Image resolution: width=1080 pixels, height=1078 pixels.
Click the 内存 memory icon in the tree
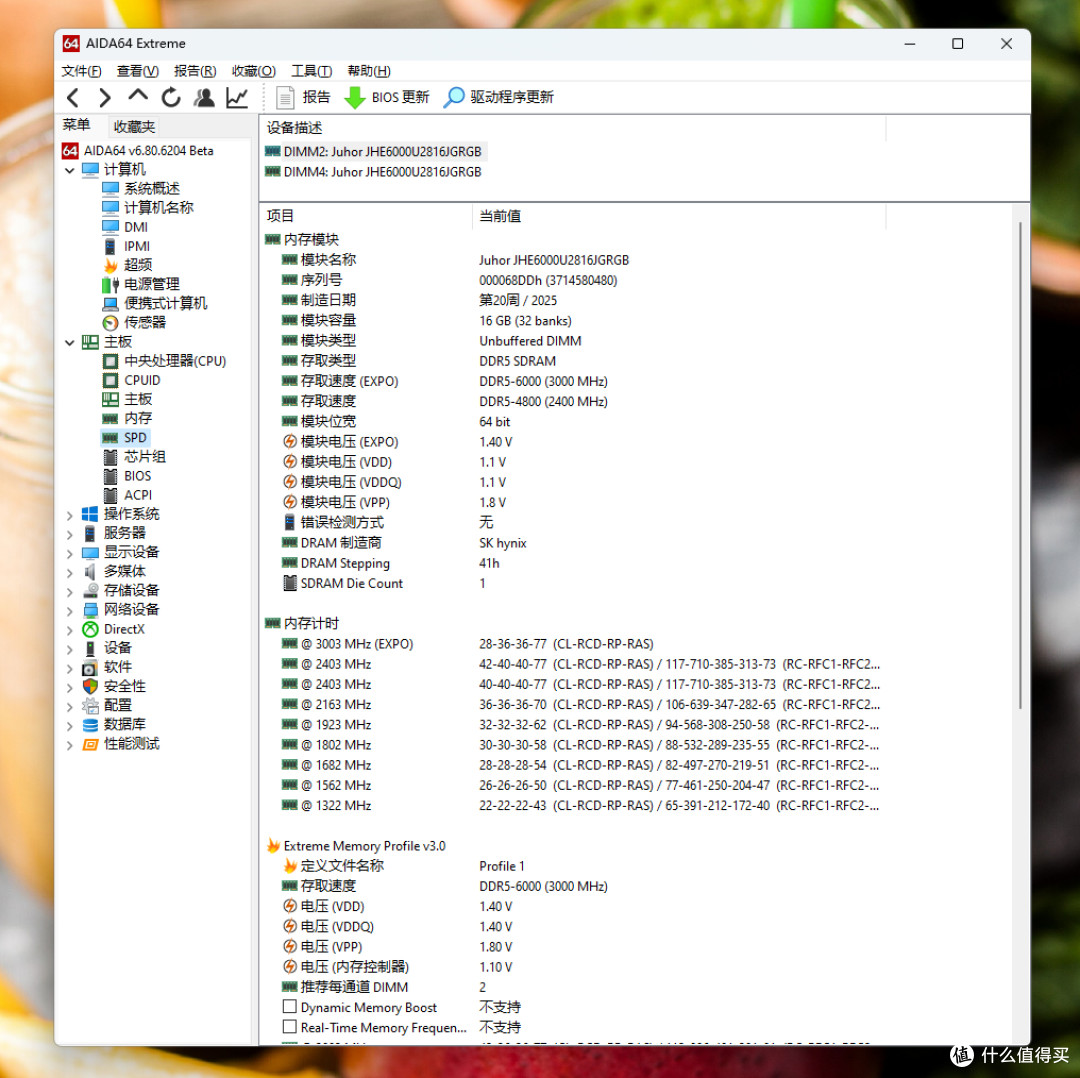pyautogui.click(x=110, y=419)
